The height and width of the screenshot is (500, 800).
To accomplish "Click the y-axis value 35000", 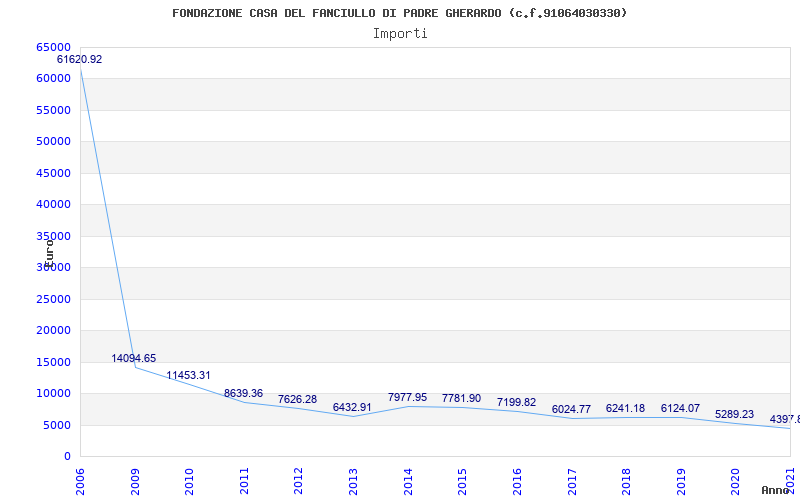I will click(x=54, y=236).
